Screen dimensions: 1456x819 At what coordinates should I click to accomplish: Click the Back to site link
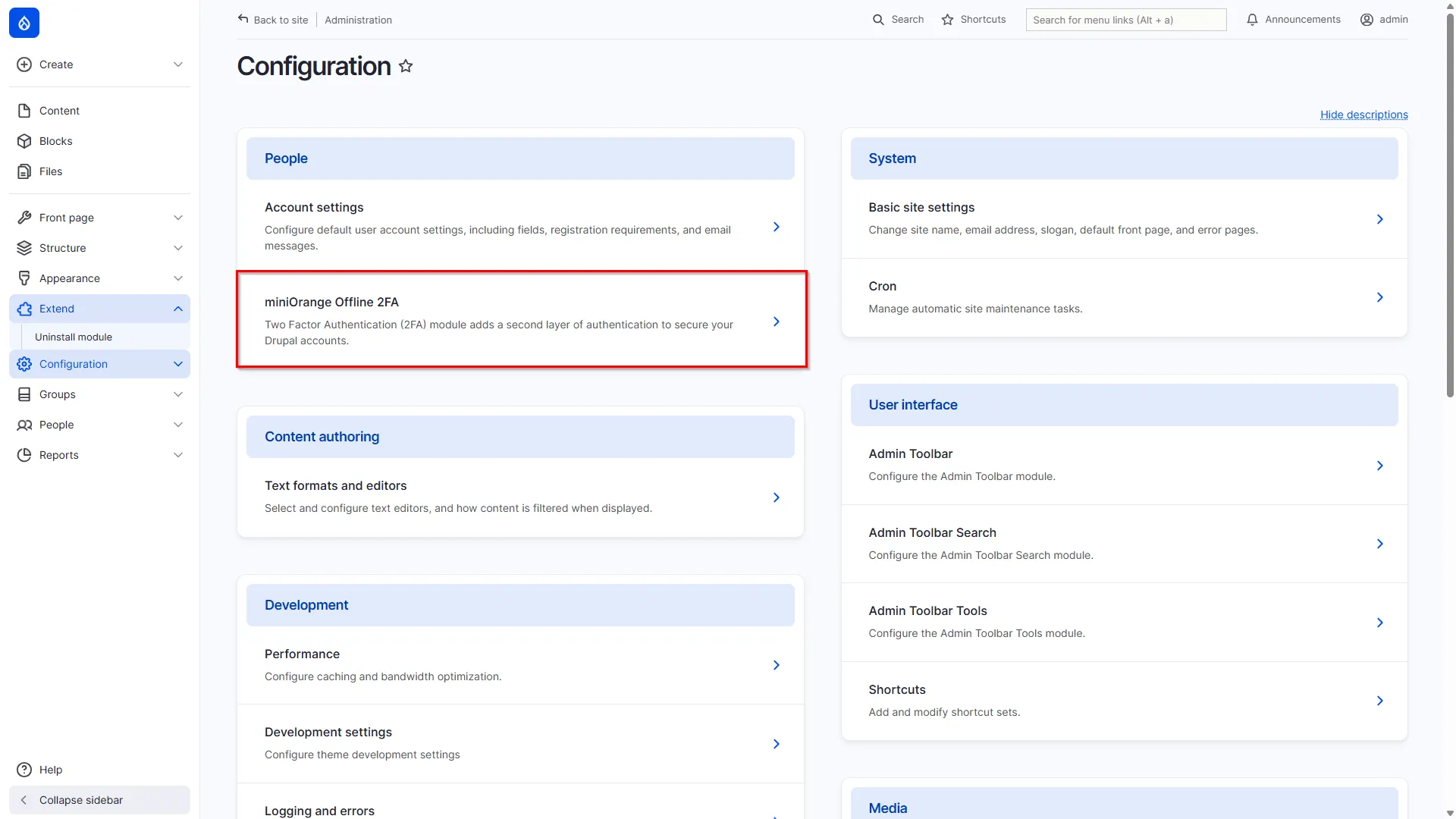(x=273, y=20)
